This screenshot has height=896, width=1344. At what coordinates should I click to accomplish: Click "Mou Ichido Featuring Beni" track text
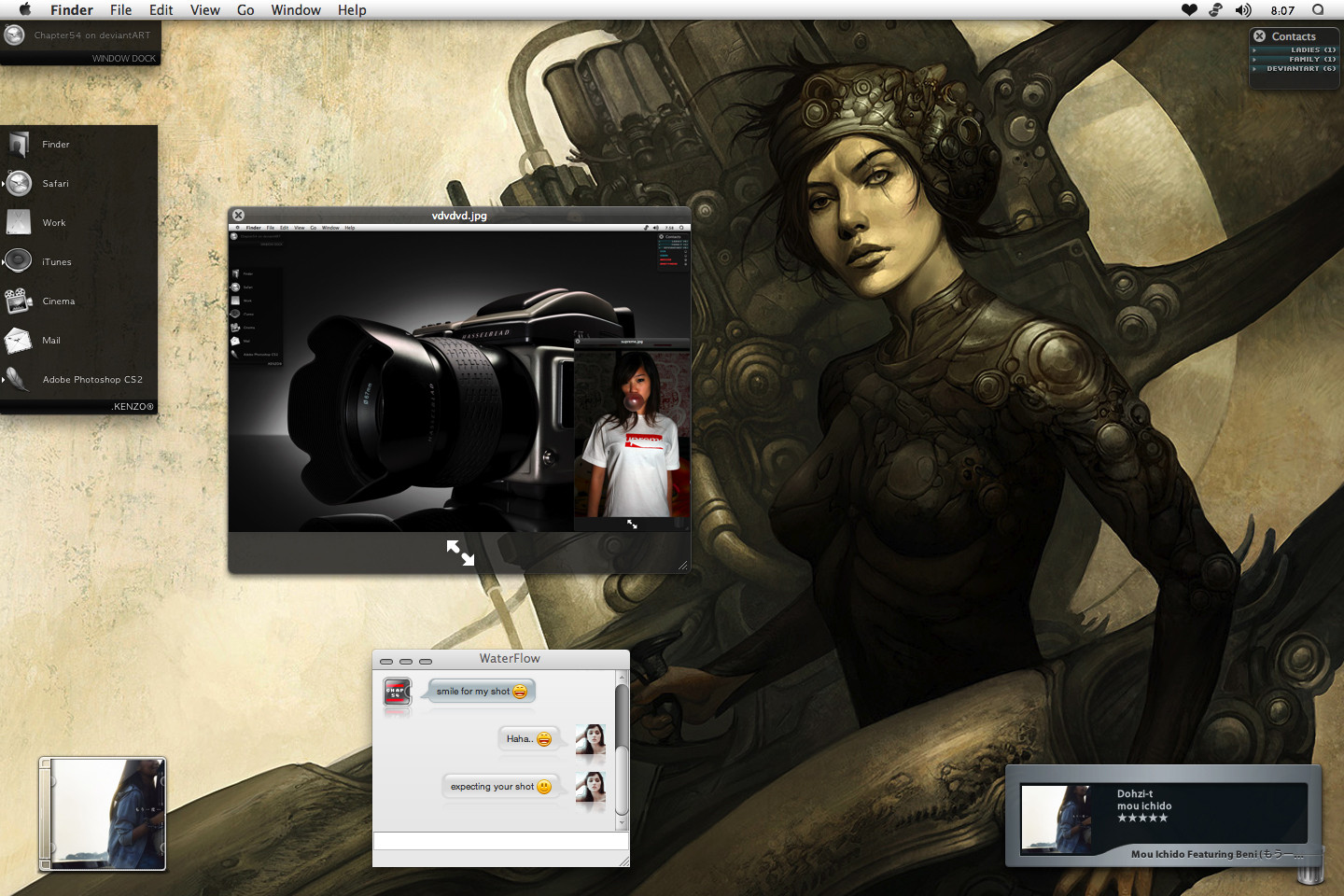coord(1217,854)
